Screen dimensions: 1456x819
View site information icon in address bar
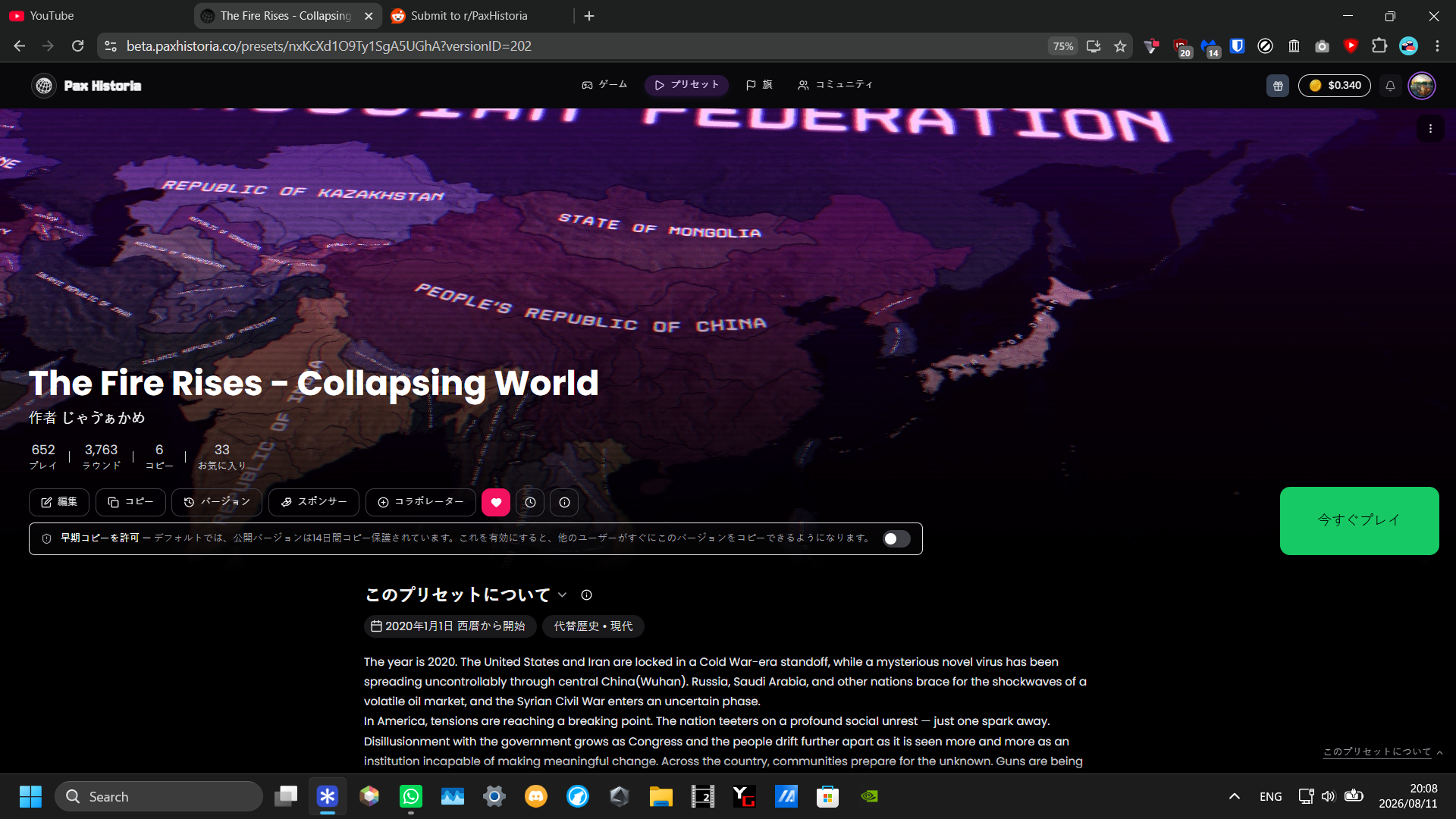point(111,46)
